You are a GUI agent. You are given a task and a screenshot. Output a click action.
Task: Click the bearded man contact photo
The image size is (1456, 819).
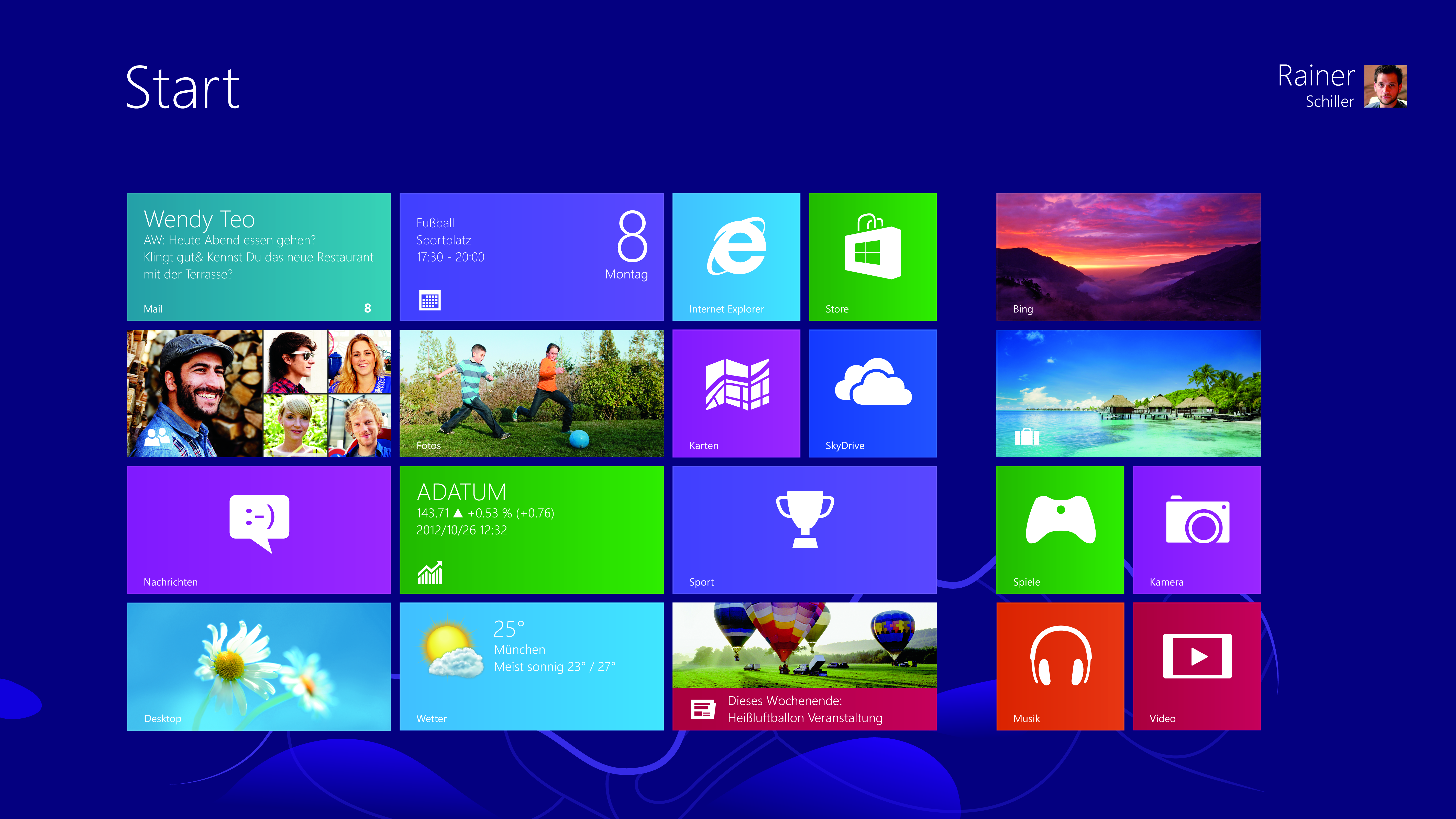(195, 394)
